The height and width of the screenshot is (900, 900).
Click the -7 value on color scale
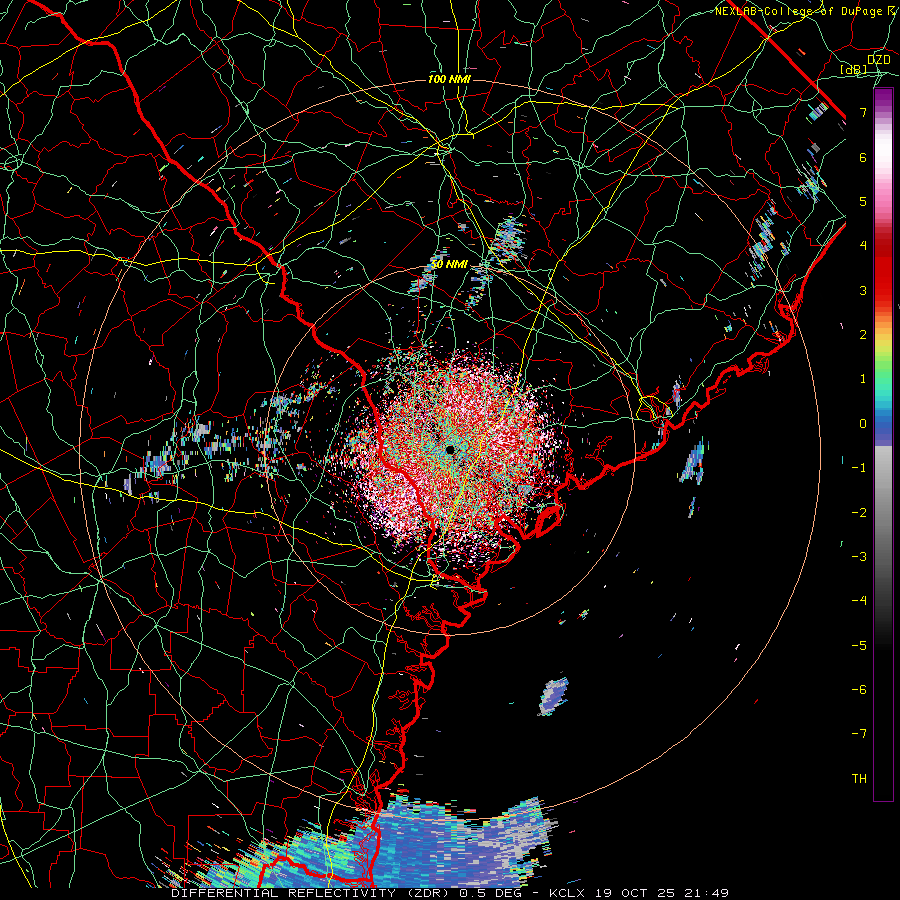(x=859, y=734)
